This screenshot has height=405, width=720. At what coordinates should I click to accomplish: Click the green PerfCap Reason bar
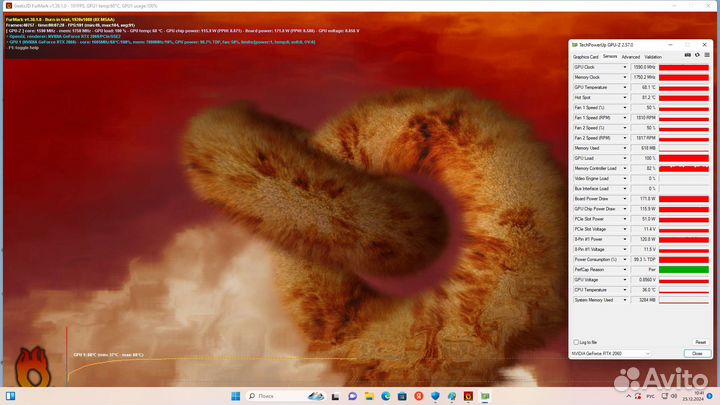point(684,269)
